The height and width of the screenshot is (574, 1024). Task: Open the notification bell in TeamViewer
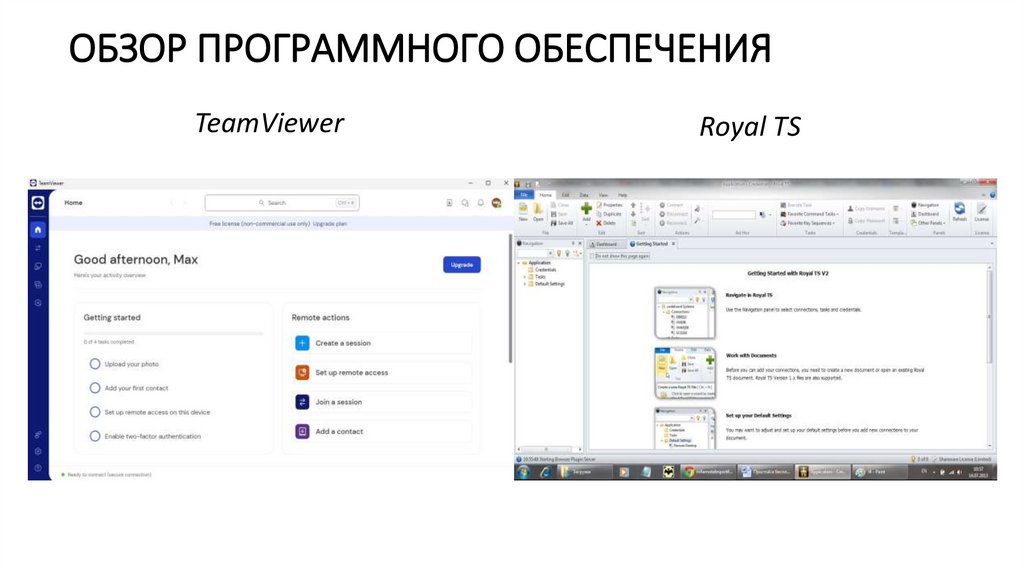[x=481, y=203]
